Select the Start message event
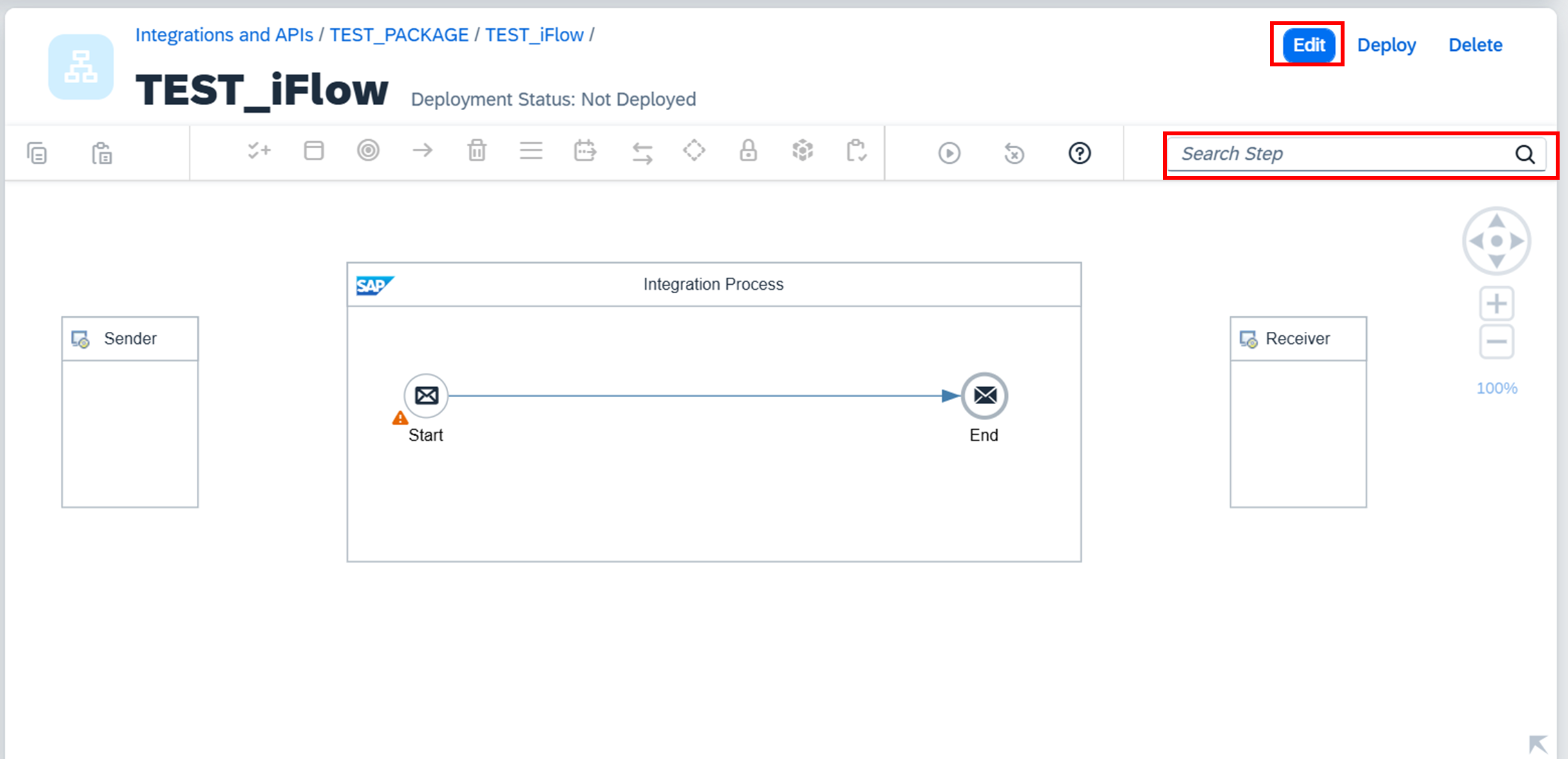 (426, 396)
